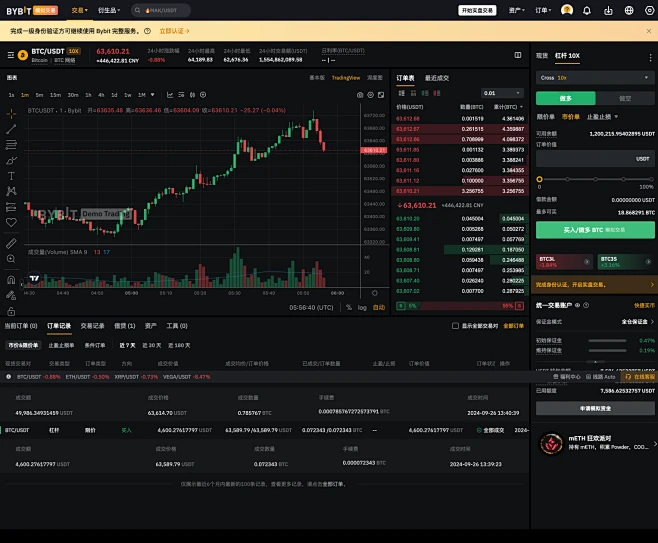Toggle lock all drawings padlock icon
Viewport: 658px width, 543px height.
tap(11, 311)
